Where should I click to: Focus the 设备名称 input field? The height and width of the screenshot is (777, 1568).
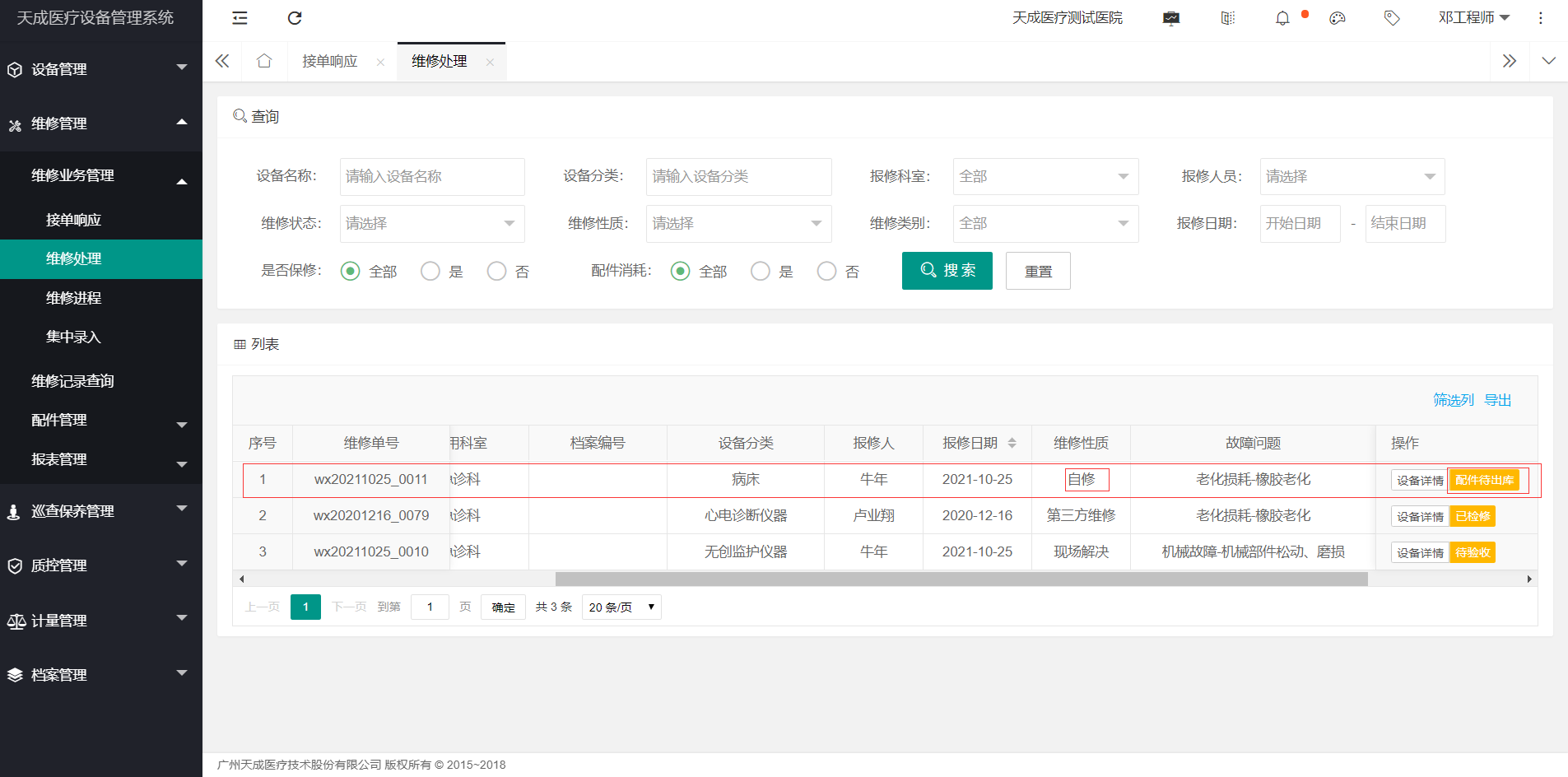point(432,176)
